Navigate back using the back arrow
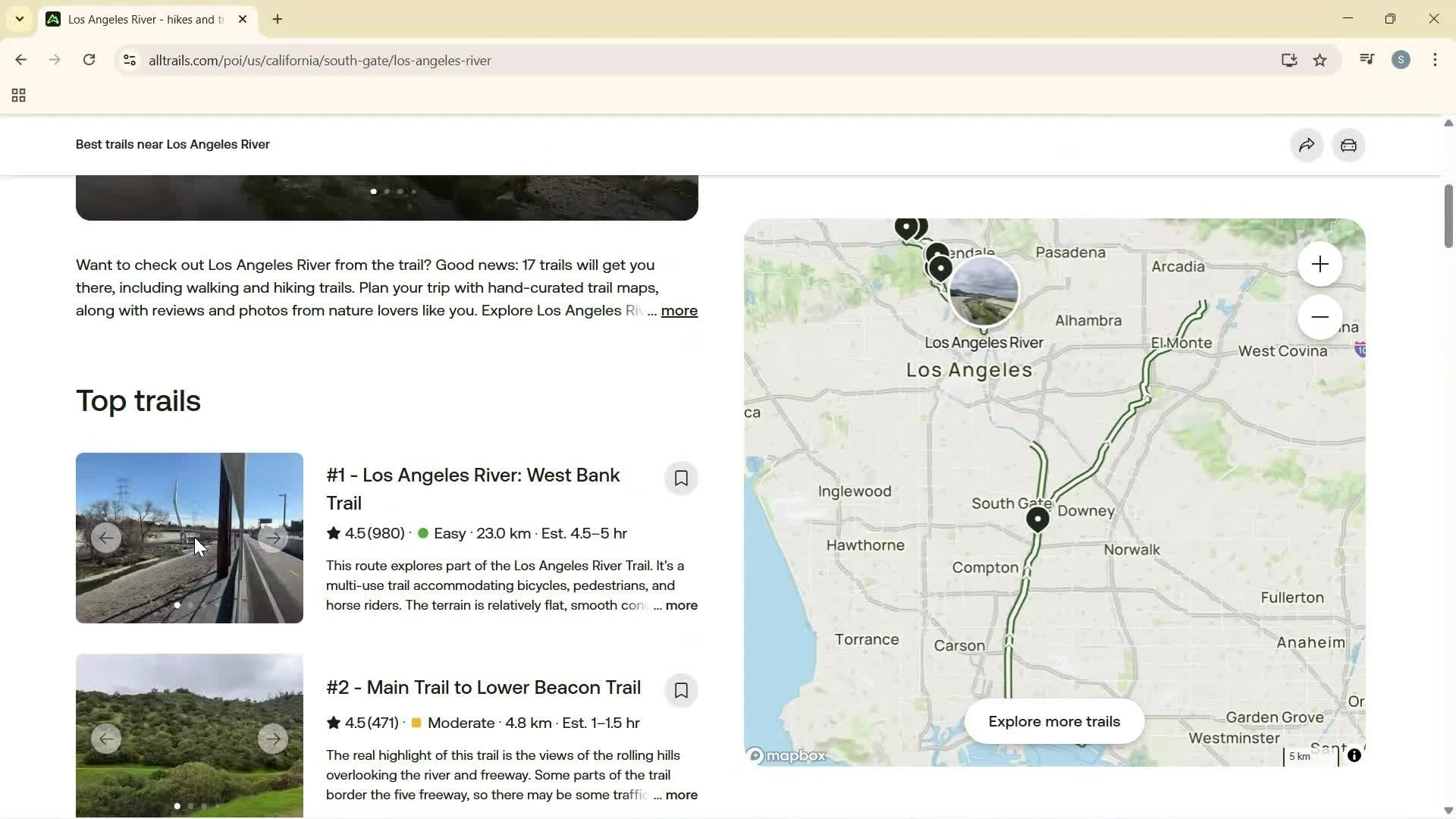Image resolution: width=1456 pixels, height=819 pixels. coord(20,59)
